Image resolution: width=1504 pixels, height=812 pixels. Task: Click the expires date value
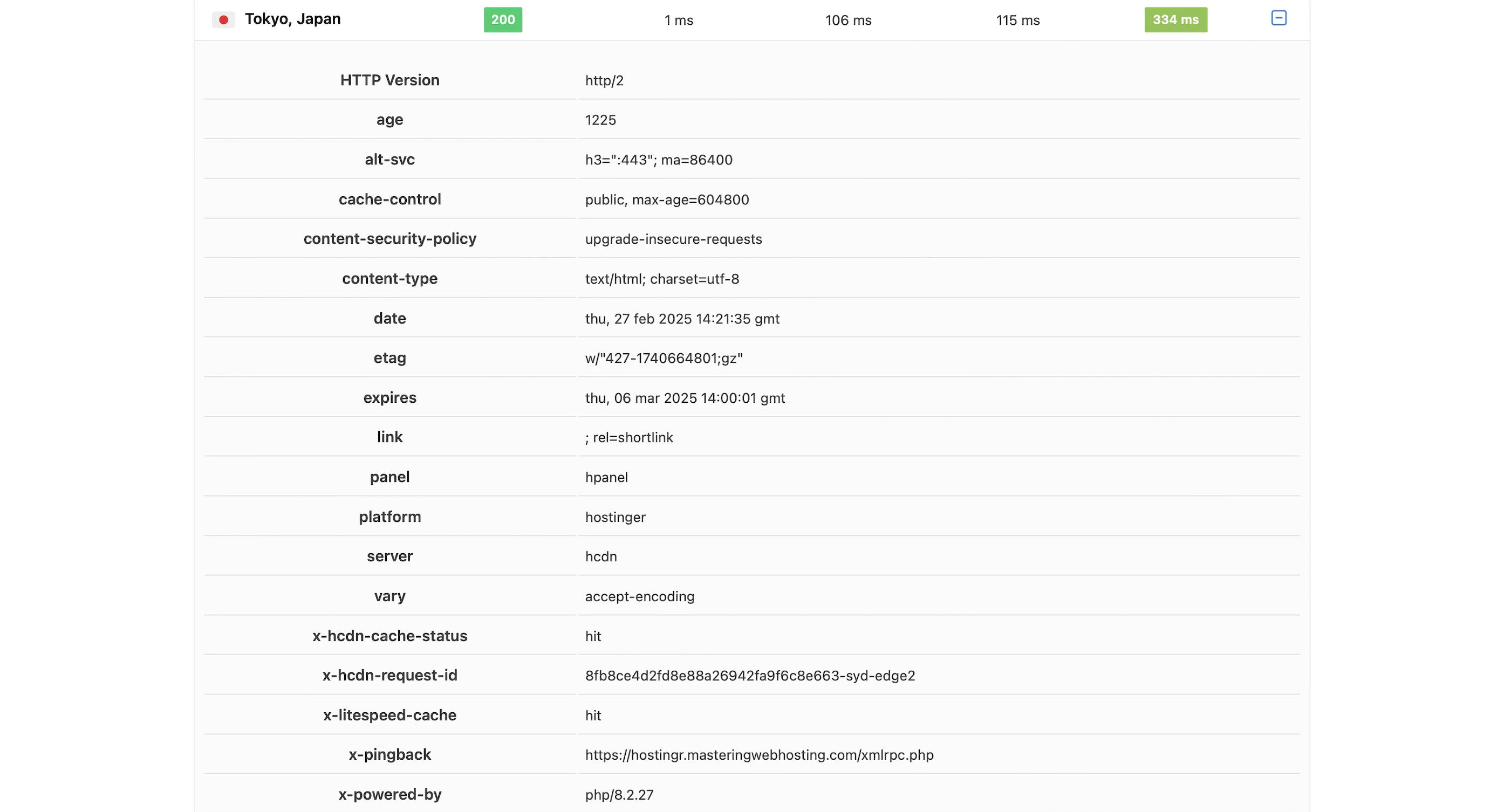(685, 398)
